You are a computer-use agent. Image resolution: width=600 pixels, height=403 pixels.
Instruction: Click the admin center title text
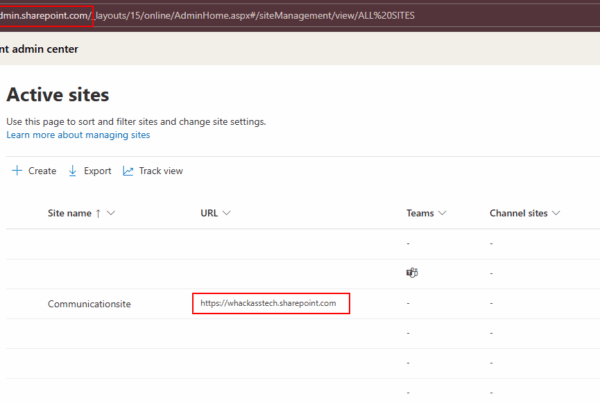tap(39, 49)
